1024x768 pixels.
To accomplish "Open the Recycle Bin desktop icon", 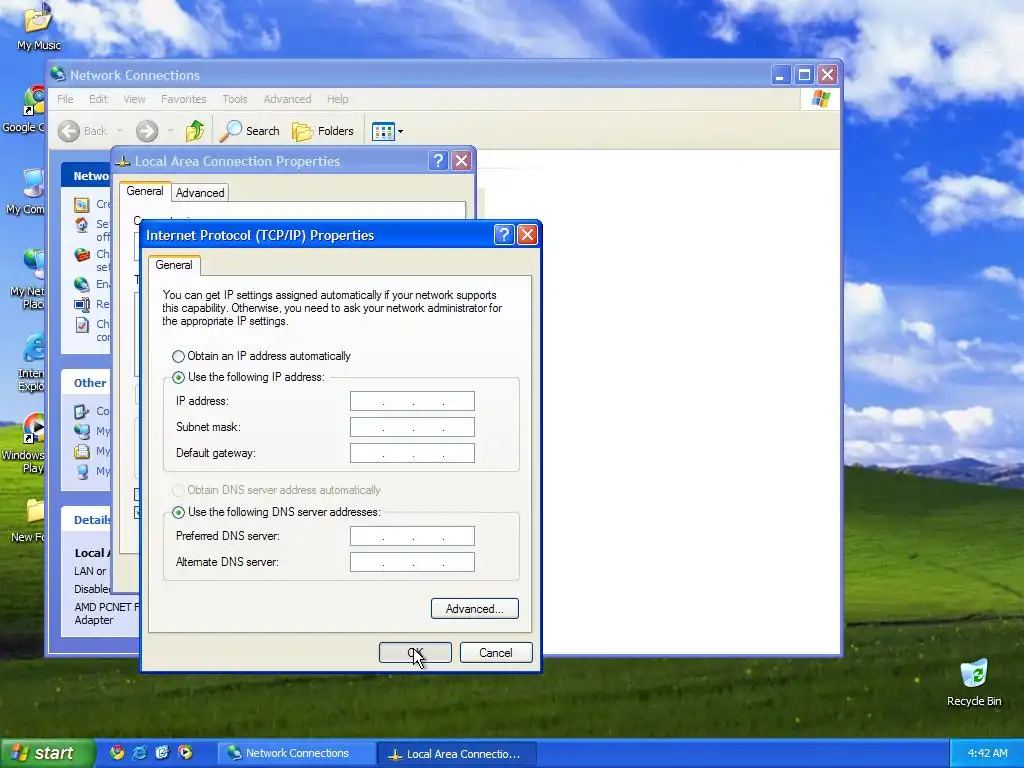I will (x=974, y=682).
